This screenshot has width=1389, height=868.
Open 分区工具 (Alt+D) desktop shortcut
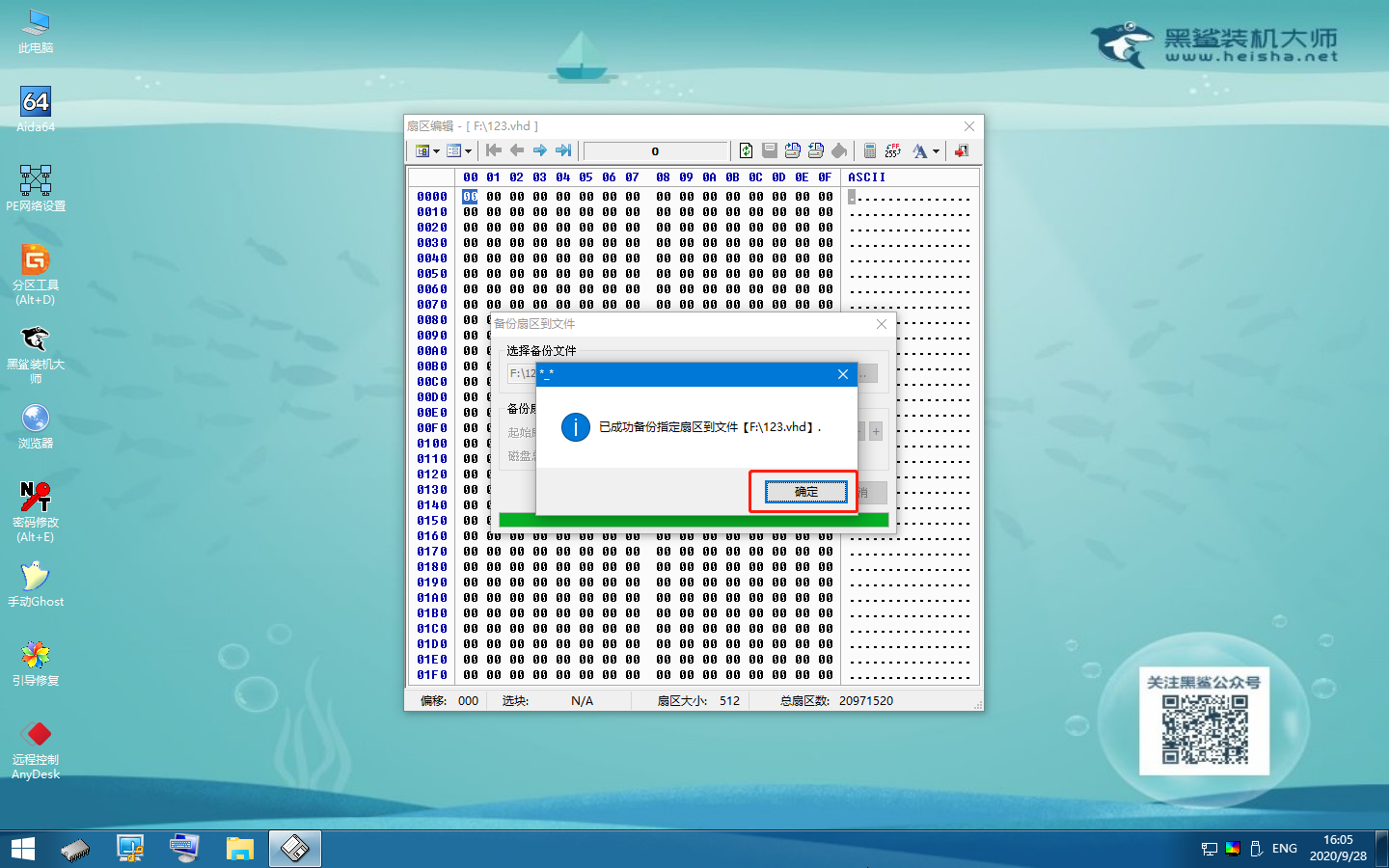pos(36,274)
